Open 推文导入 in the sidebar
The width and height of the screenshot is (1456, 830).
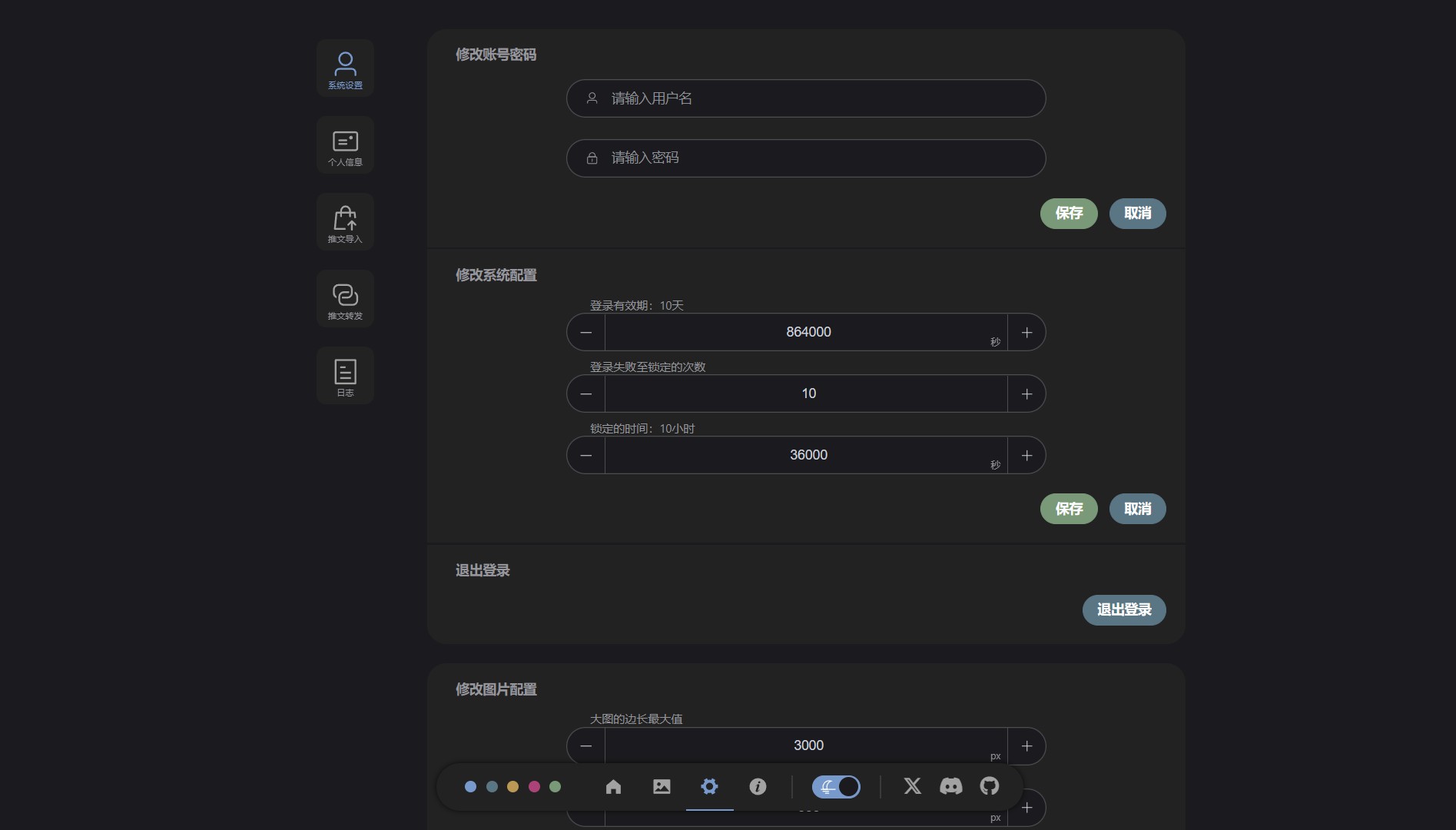click(x=345, y=222)
